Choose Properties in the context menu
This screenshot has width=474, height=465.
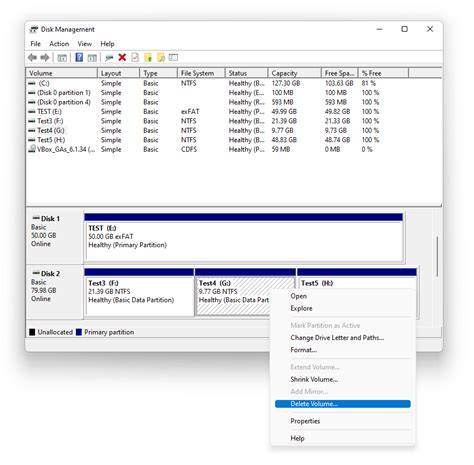[343, 421]
